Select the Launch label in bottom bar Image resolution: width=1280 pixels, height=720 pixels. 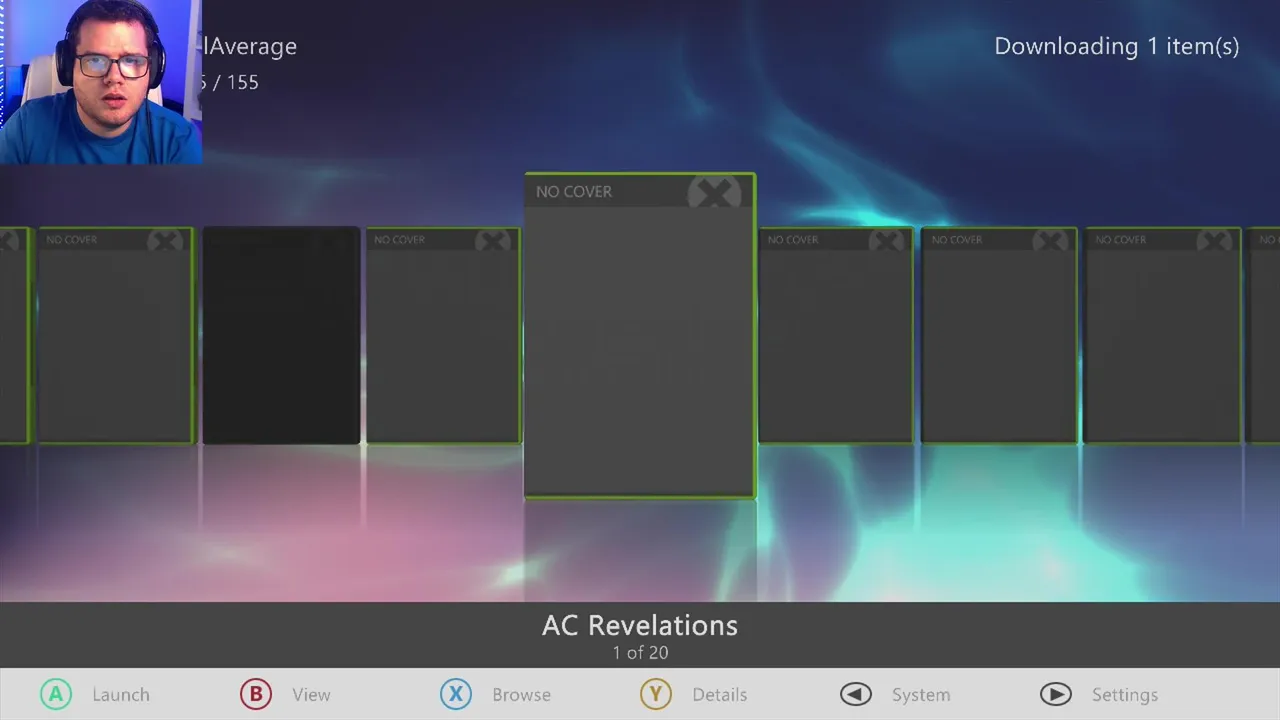[x=121, y=695]
